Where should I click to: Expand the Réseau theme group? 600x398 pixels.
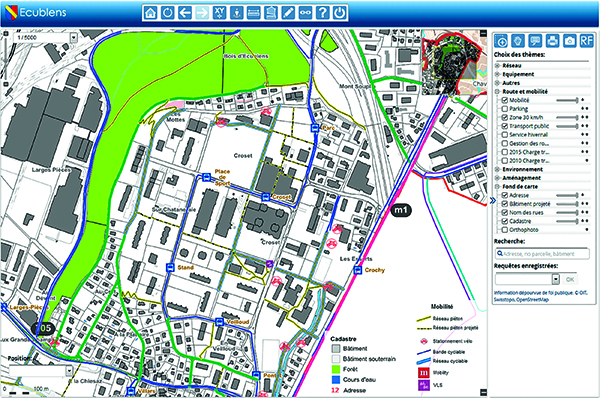[x=497, y=65]
